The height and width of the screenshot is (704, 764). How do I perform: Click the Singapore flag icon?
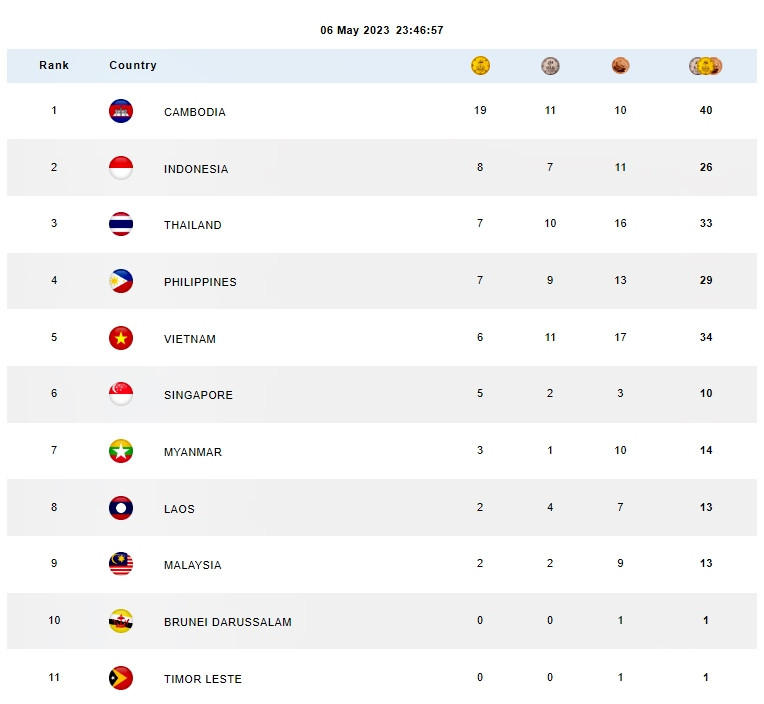point(121,394)
